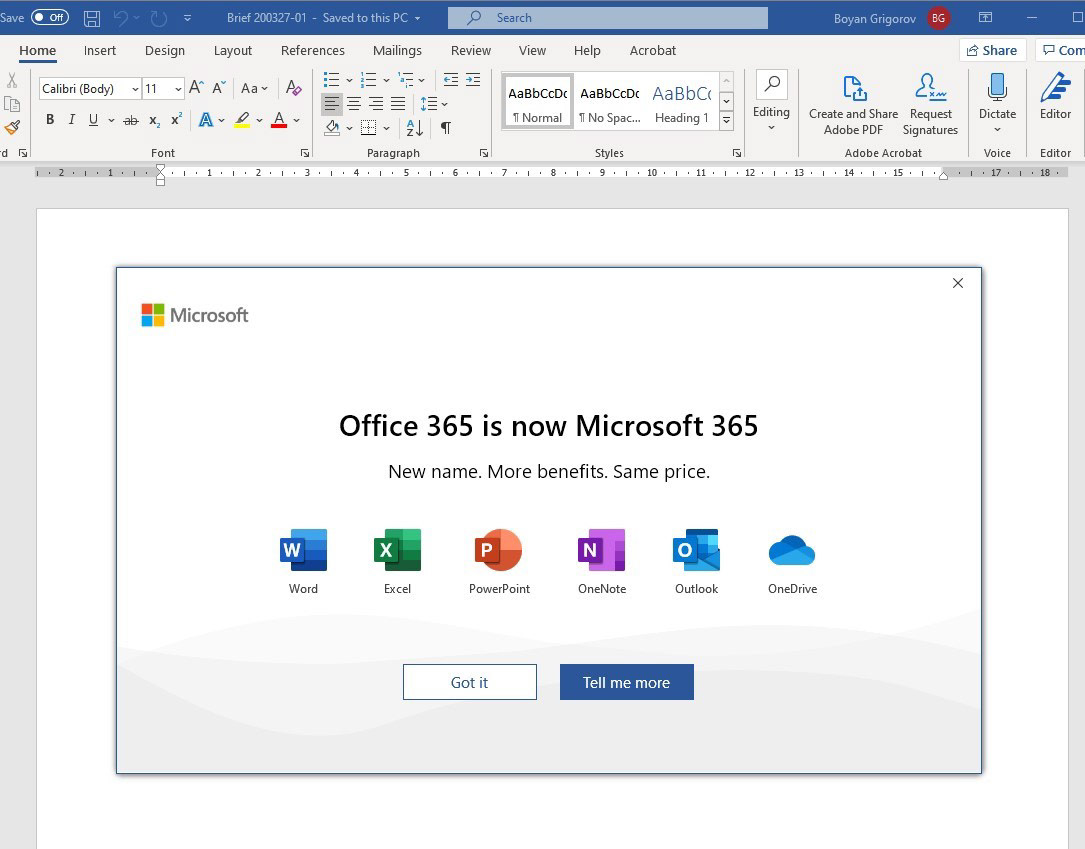Image resolution: width=1085 pixels, height=849 pixels.
Task: Click the Got it button
Action: pyautogui.click(x=470, y=682)
